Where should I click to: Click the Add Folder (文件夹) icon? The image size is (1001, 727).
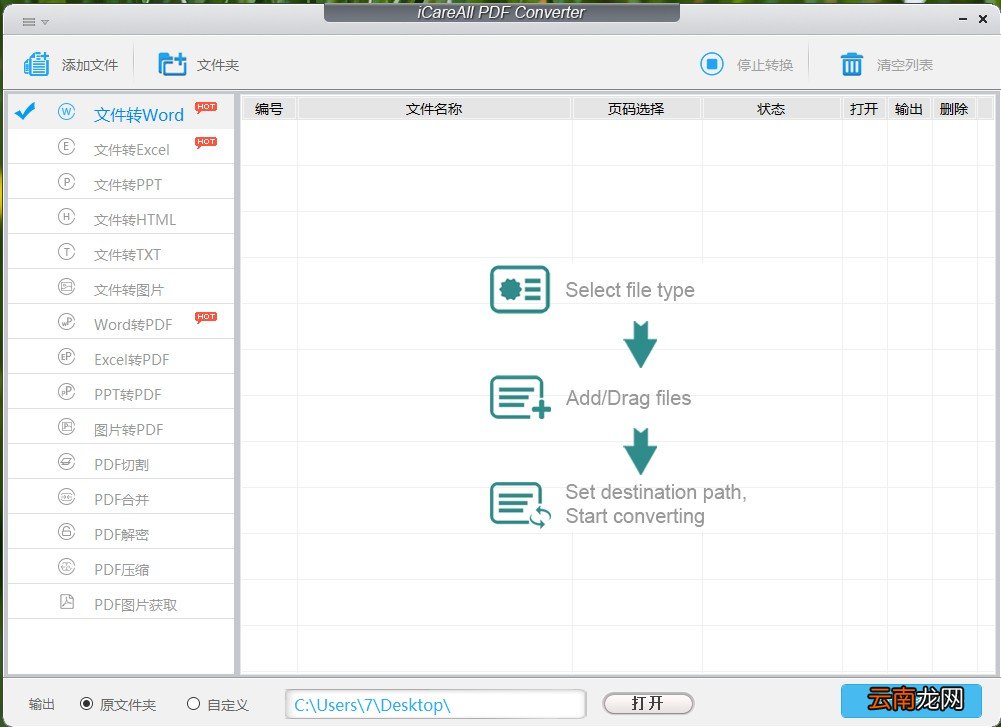click(x=172, y=64)
